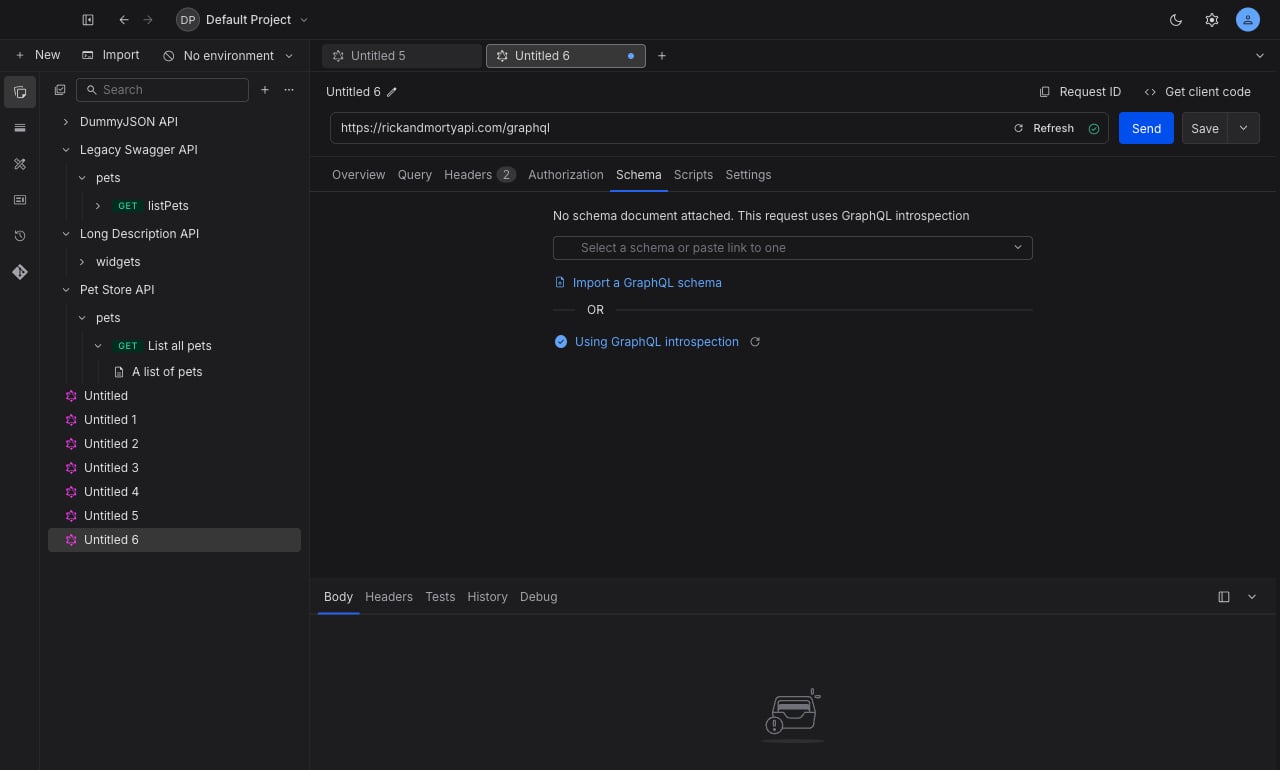Go forward with the right arrow
The image size is (1280, 770).
pos(148,20)
